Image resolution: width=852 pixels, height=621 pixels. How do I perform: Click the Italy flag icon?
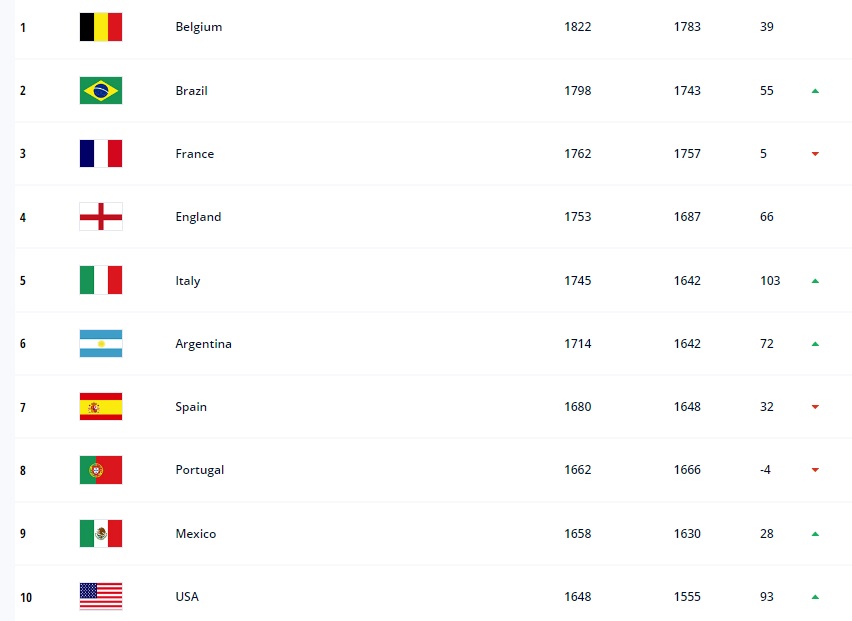click(101, 280)
